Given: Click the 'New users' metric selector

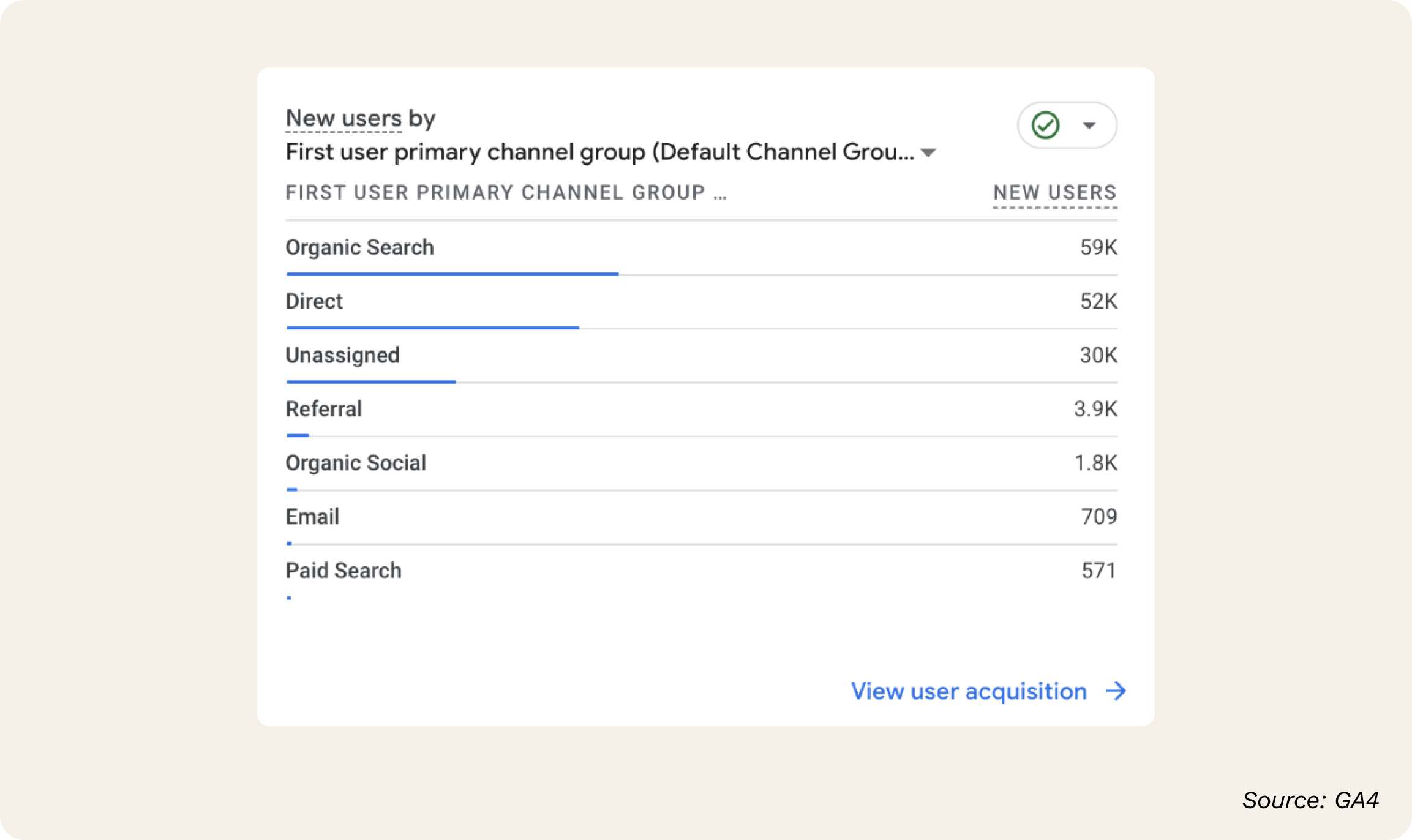Looking at the screenshot, I should pos(344,118).
